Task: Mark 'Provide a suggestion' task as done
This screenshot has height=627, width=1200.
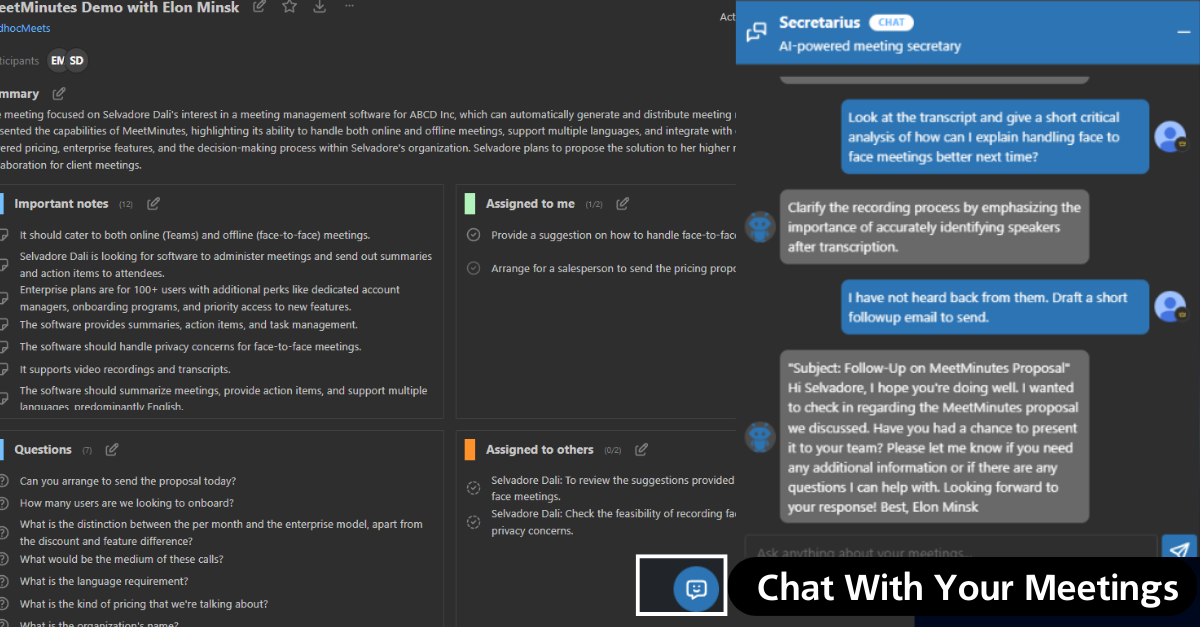Action: (x=474, y=235)
